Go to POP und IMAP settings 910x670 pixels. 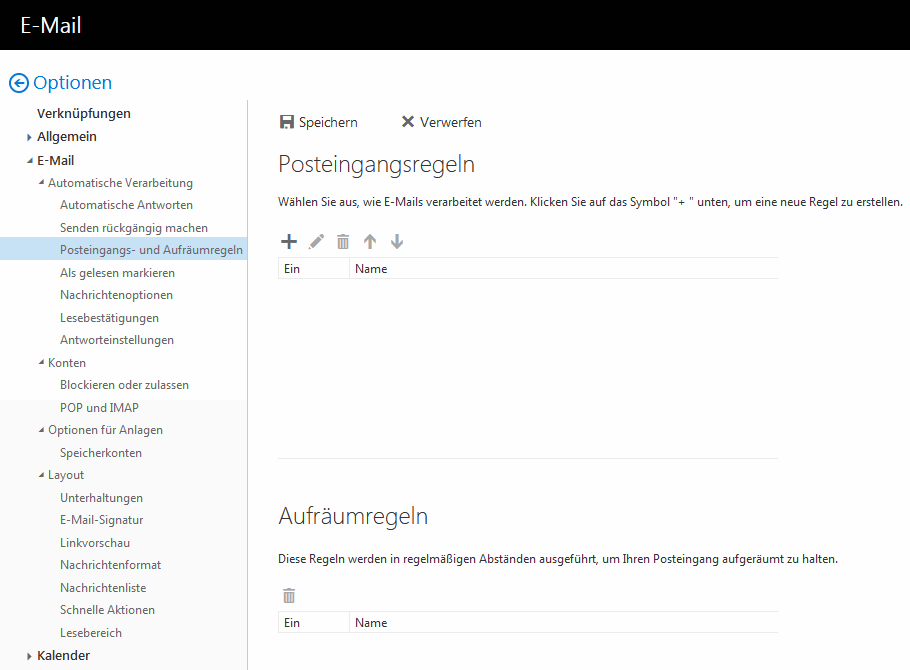99,408
